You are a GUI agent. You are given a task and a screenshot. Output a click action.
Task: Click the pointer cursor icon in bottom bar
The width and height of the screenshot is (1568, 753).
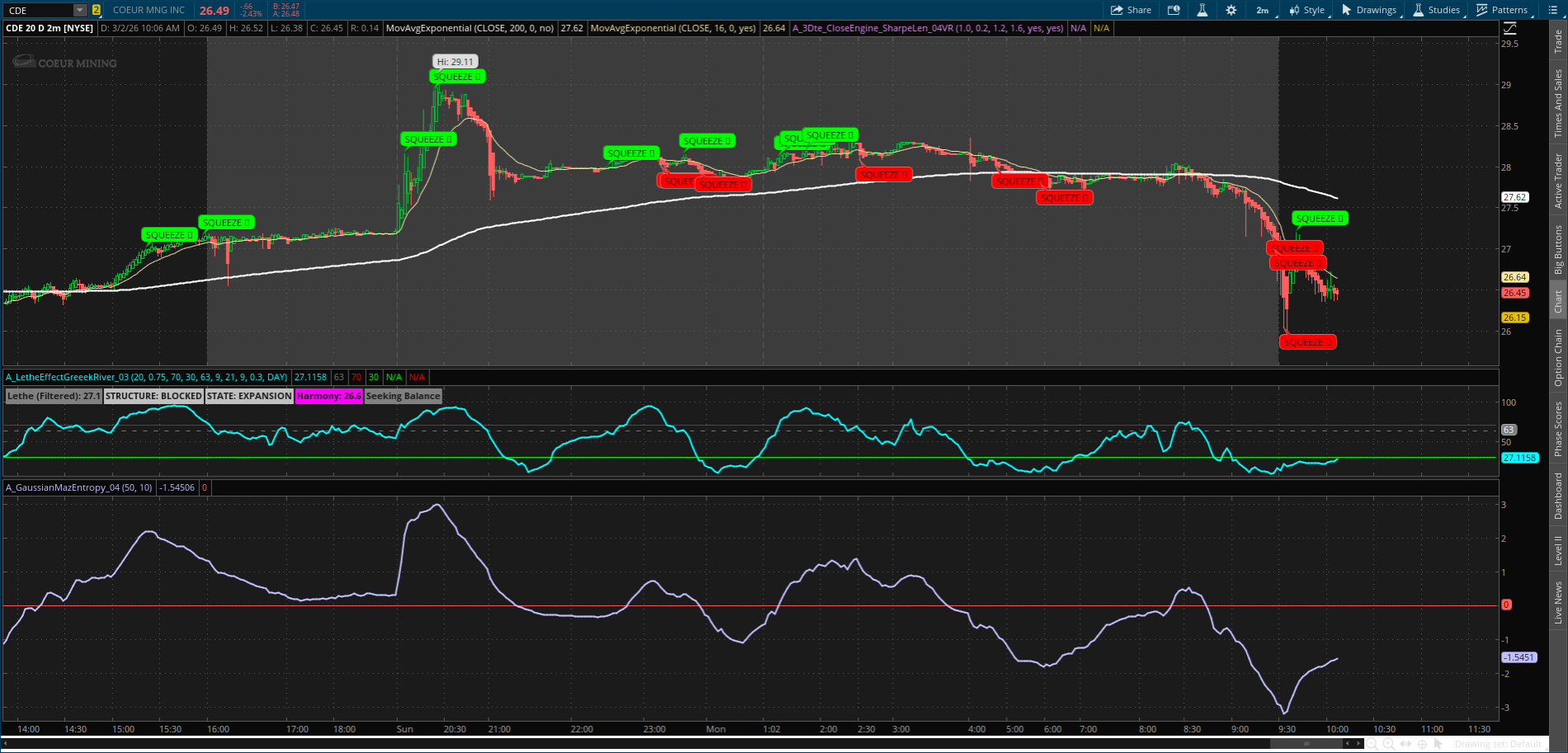(x=1438, y=744)
